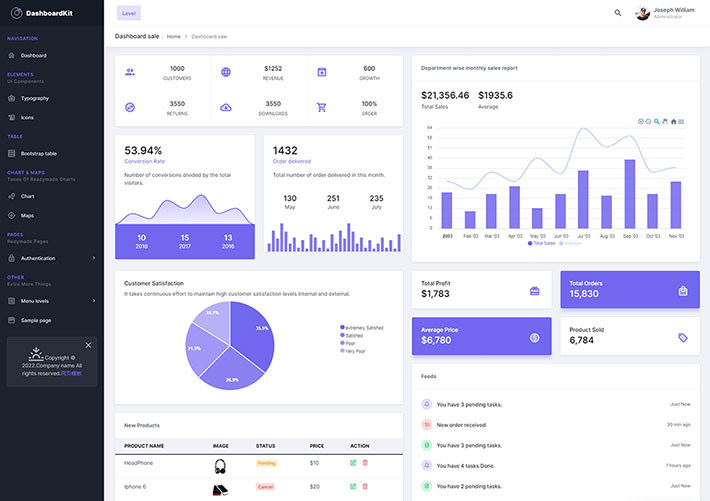Click the downloads cloud icon
Image resolution: width=710 pixels, height=501 pixels.
226,107
